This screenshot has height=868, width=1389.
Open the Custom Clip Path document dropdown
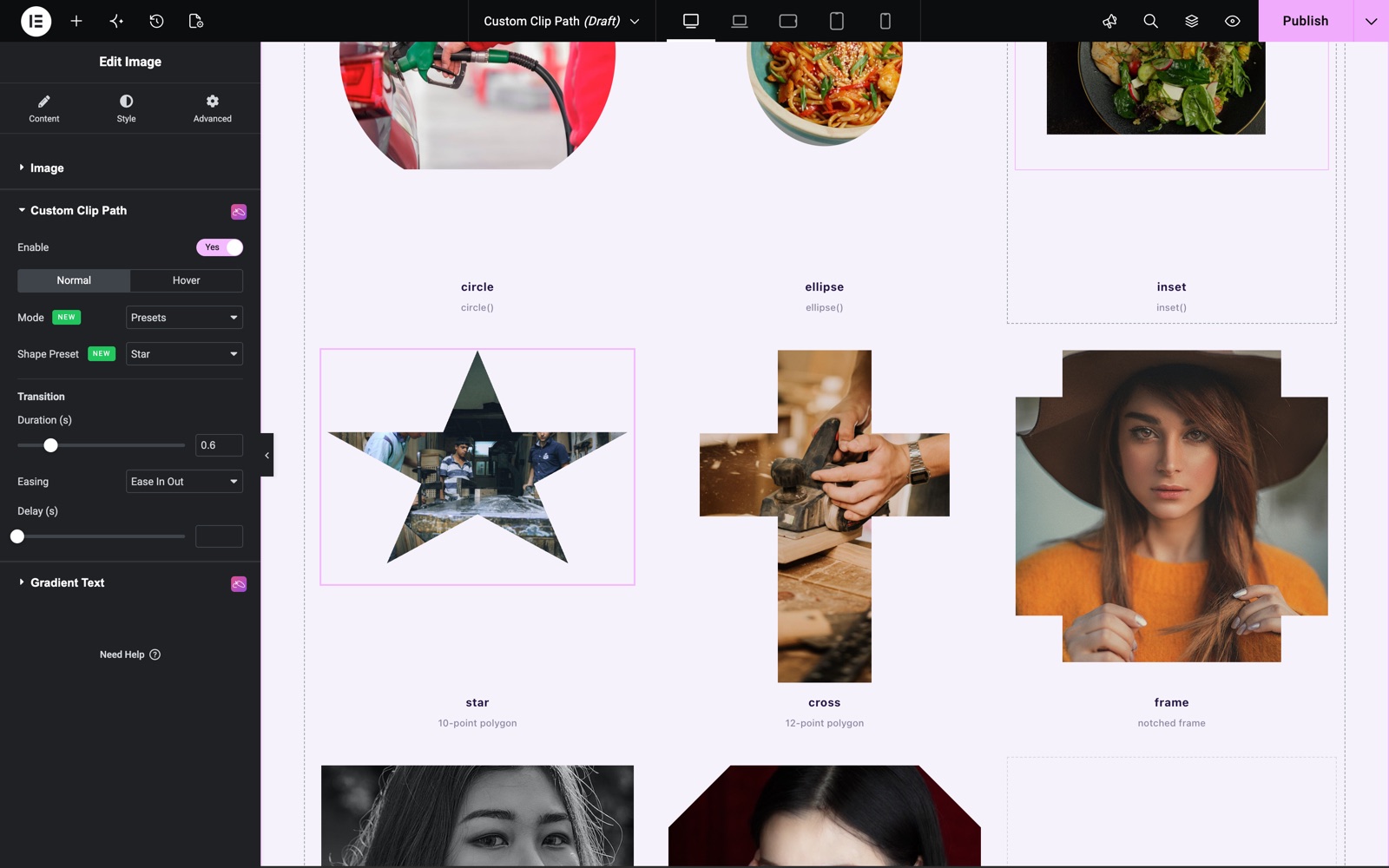coord(562,21)
